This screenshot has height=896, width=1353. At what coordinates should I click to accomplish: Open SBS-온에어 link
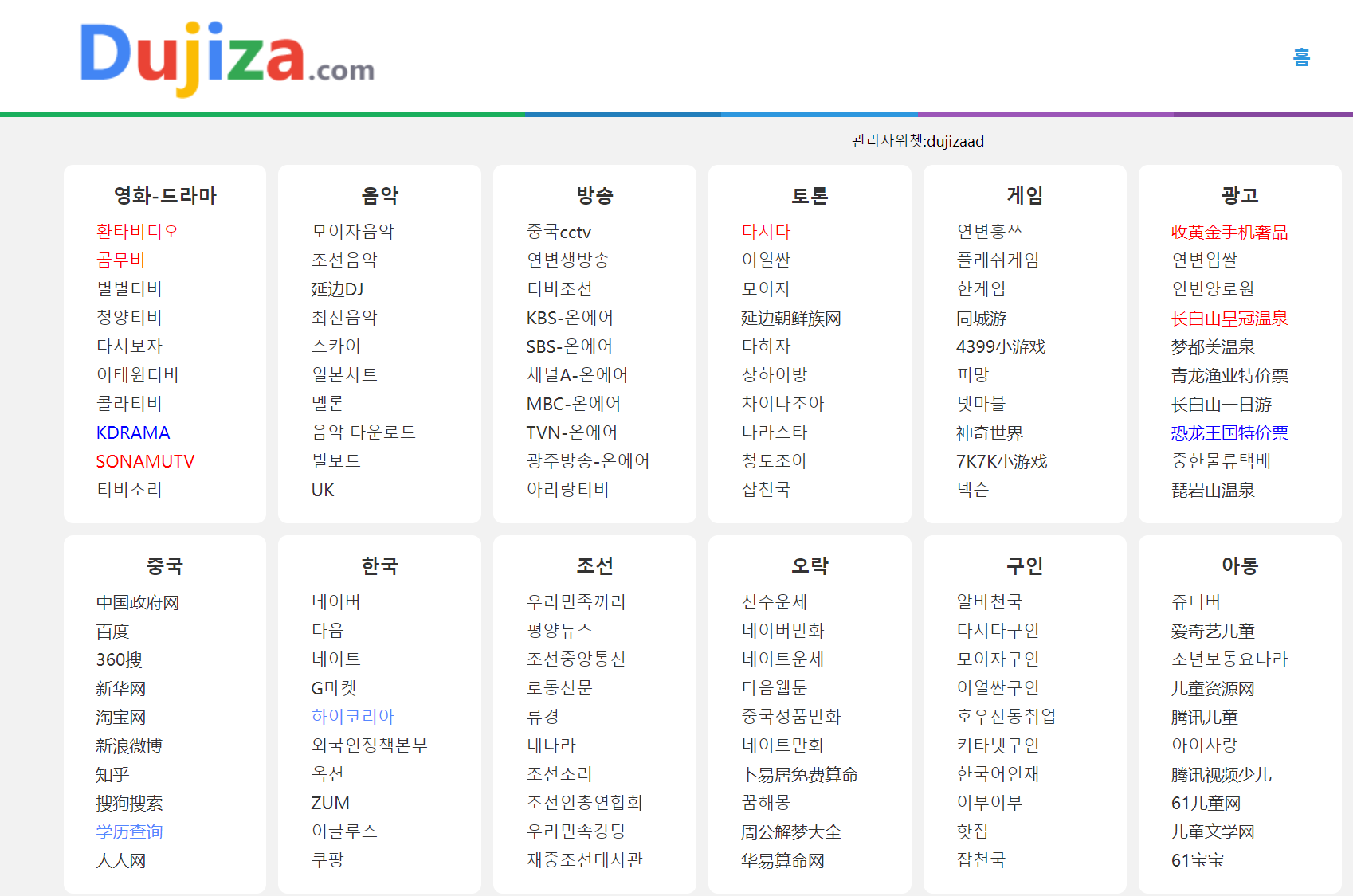click(569, 346)
